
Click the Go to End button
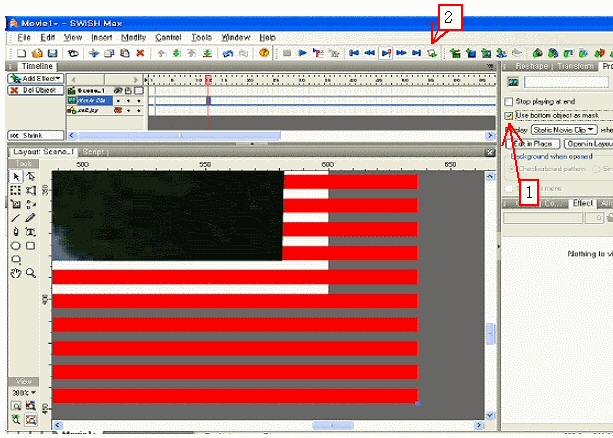(417, 53)
